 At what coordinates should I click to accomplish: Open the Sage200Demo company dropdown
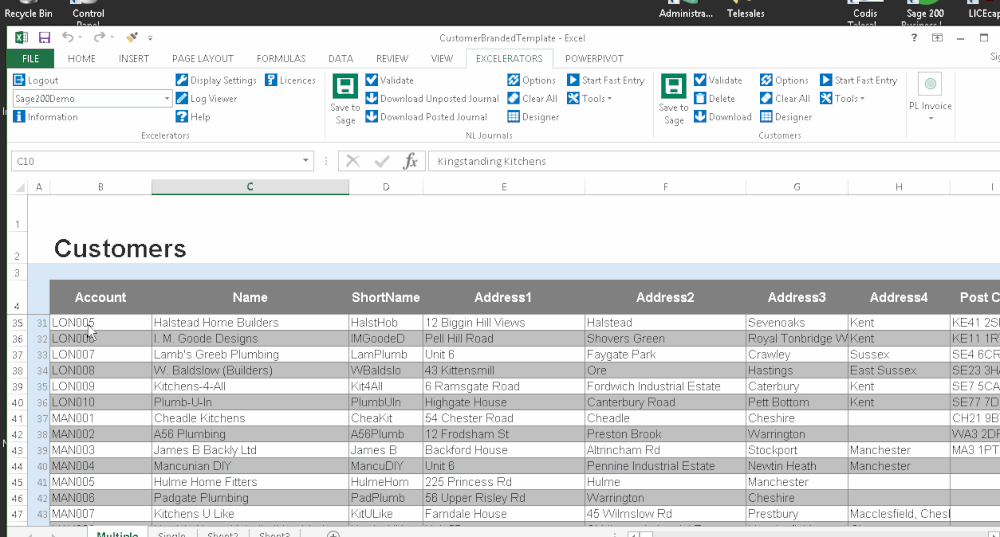(x=166, y=99)
